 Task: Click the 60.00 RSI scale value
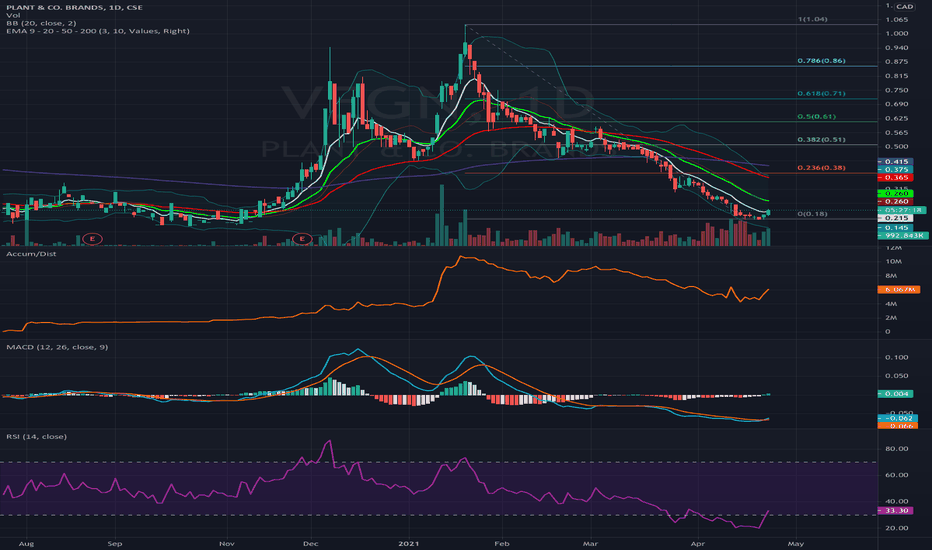[x=896, y=474]
